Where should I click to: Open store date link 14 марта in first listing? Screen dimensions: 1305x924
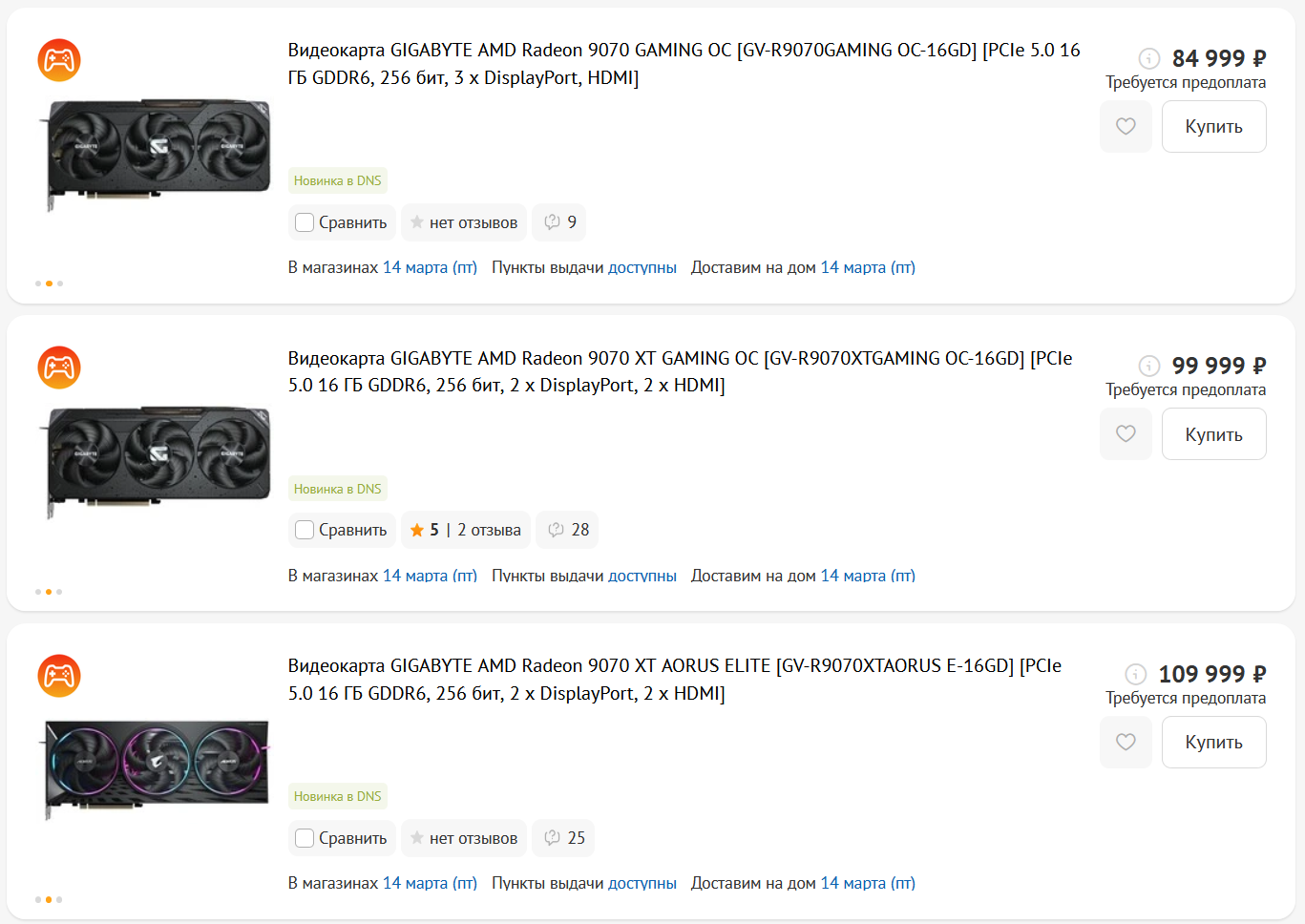click(430, 267)
